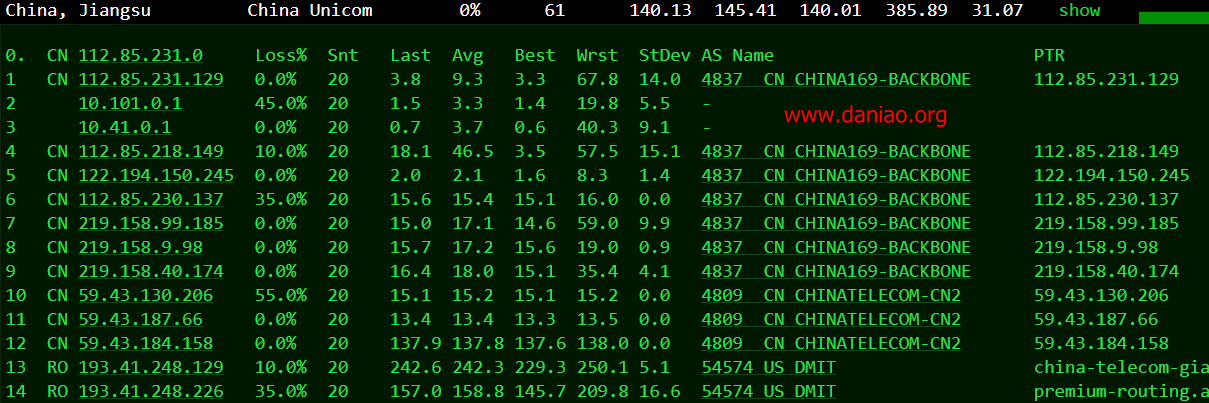Screen dimensions: 1209x403
Task: Click the green bar beside the show link
Action: click(x=1173, y=18)
